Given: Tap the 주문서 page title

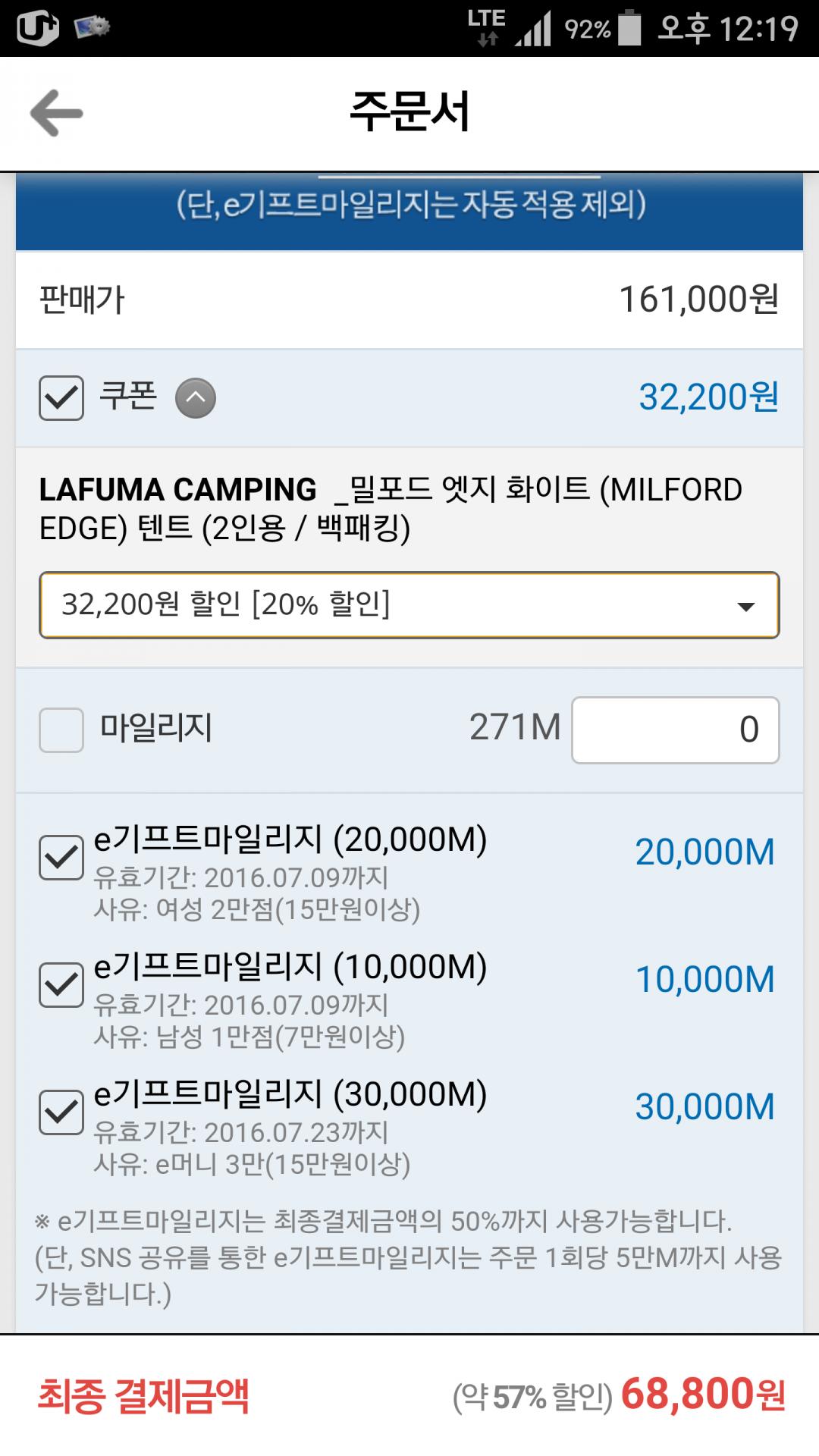Looking at the screenshot, I should (409, 112).
